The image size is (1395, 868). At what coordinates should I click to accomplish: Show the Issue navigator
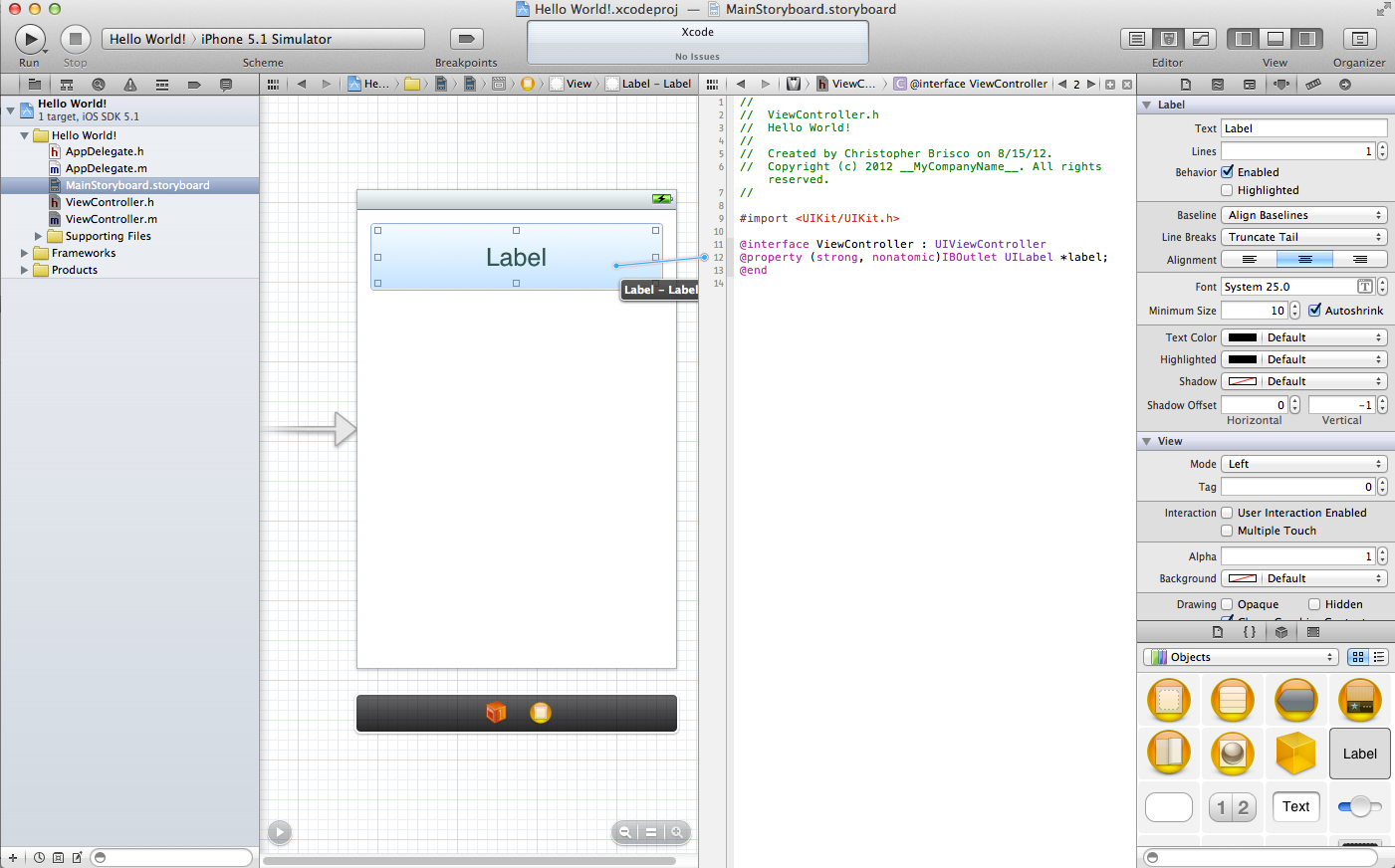pyautogui.click(x=130, y=85)
